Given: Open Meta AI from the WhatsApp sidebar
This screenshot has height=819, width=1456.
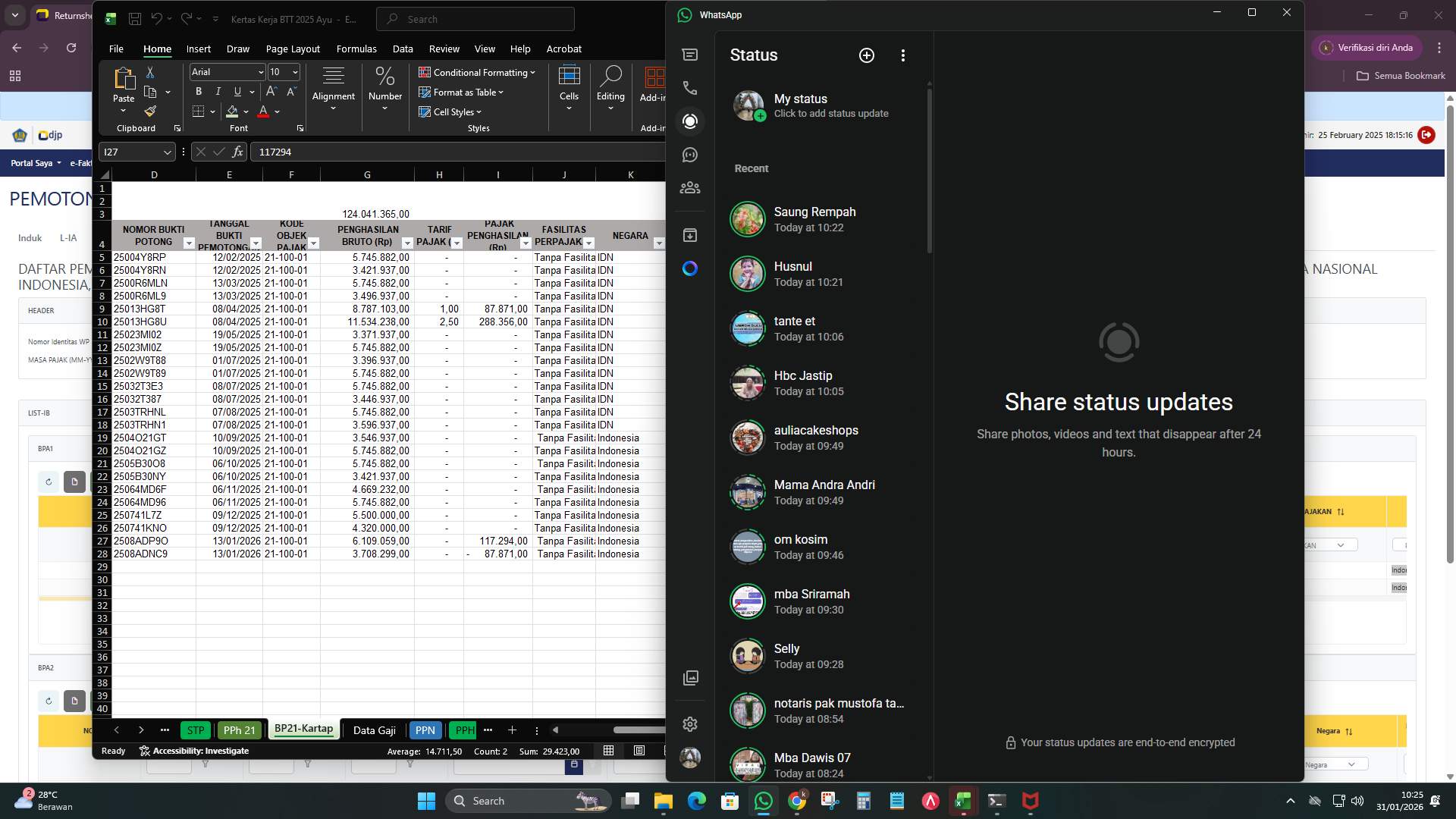Looking at the screenshot, I should point(689,268).
